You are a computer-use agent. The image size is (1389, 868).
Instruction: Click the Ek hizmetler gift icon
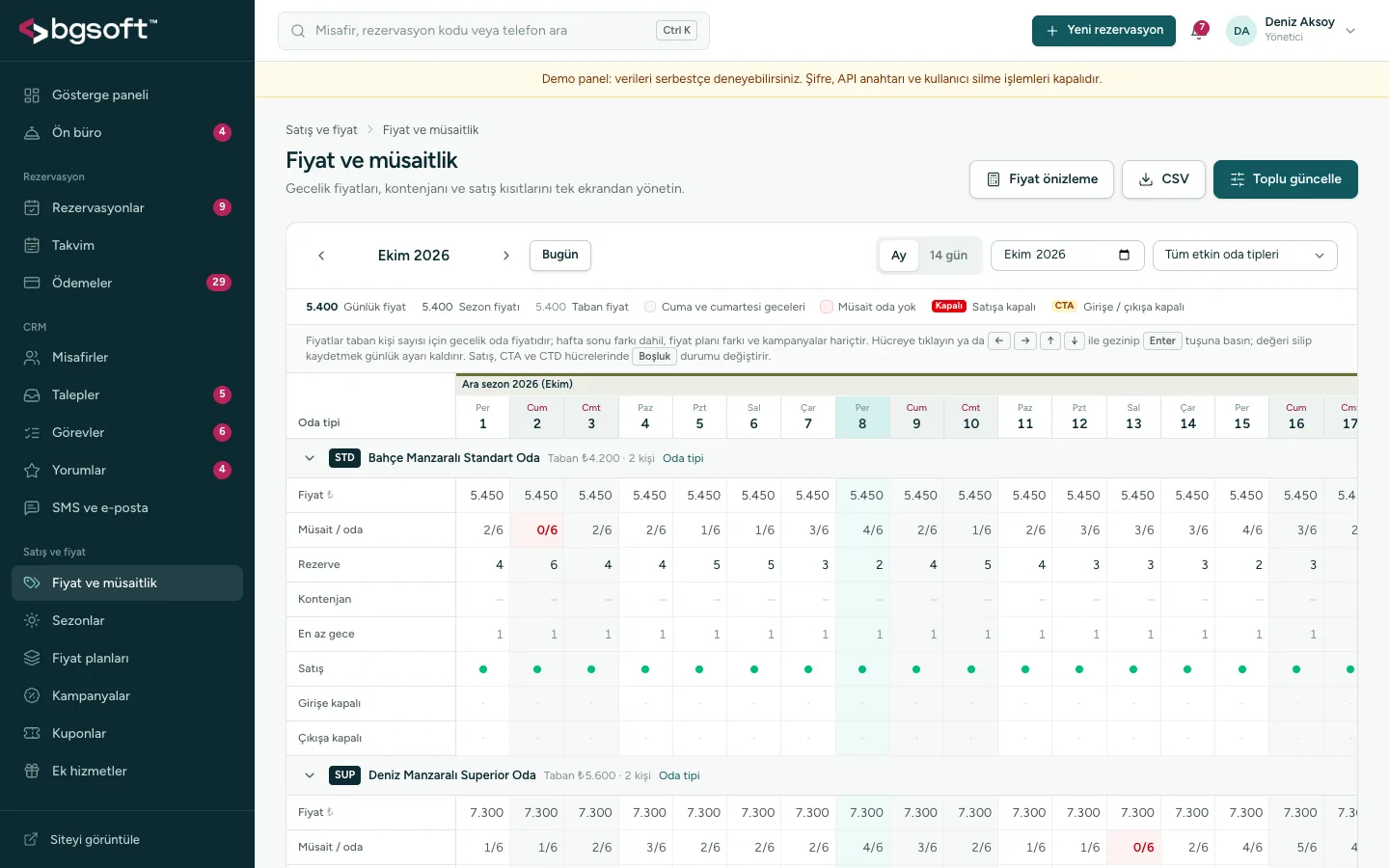pos(32,772)
